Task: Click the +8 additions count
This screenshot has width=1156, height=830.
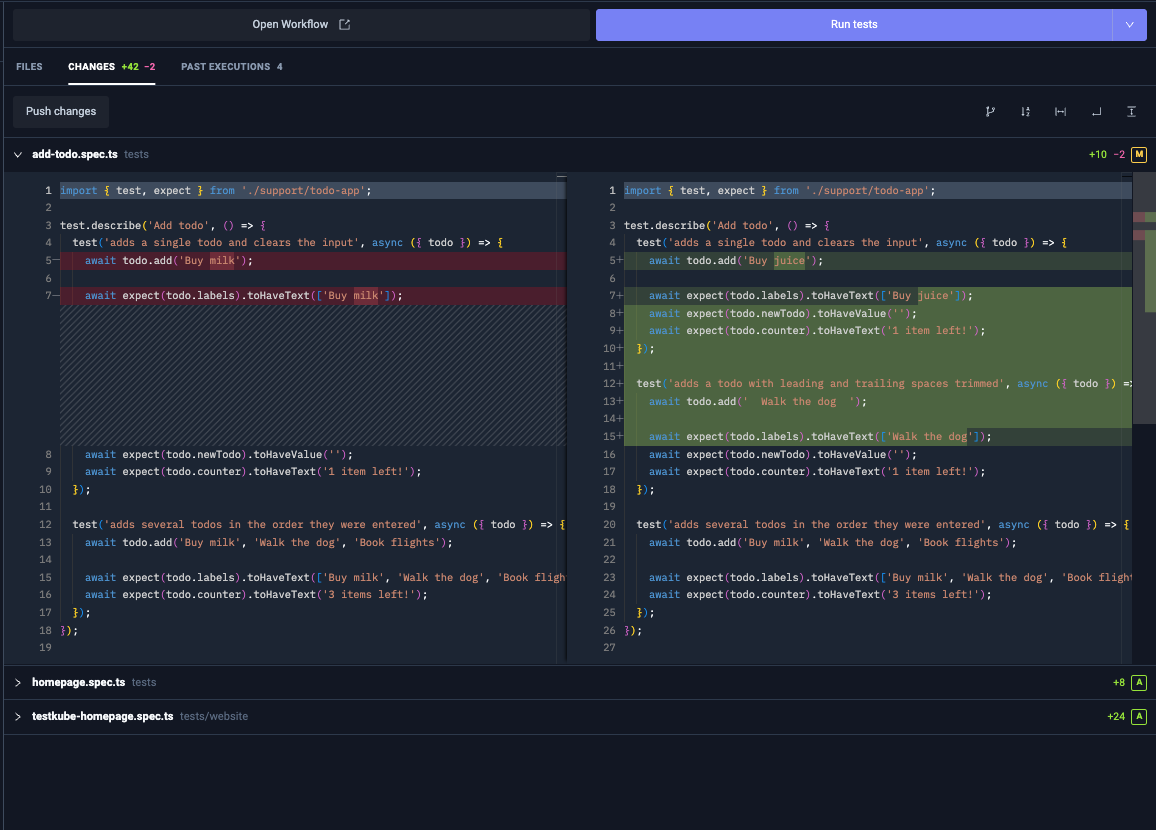Action: tap(1118, 683)
